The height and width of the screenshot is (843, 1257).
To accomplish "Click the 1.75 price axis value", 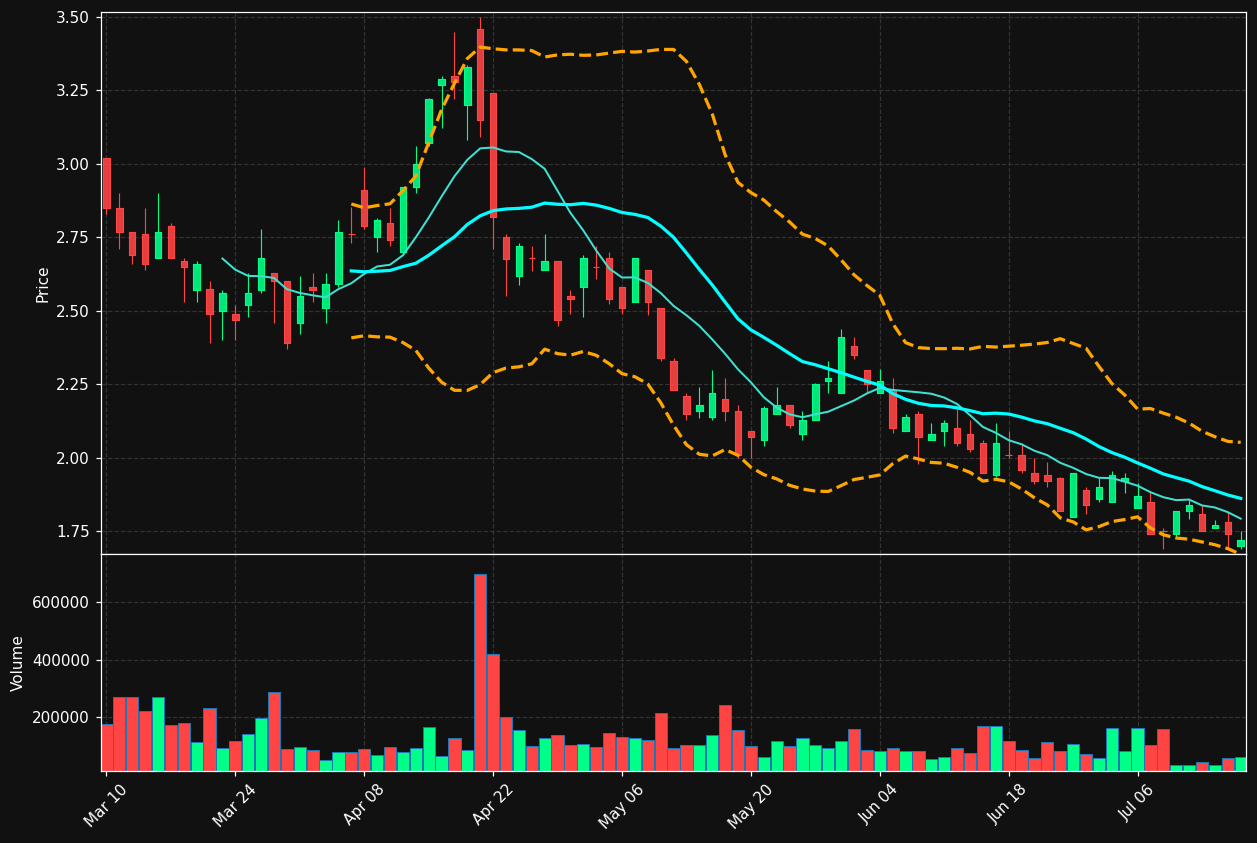I will (x=73, y=532).
